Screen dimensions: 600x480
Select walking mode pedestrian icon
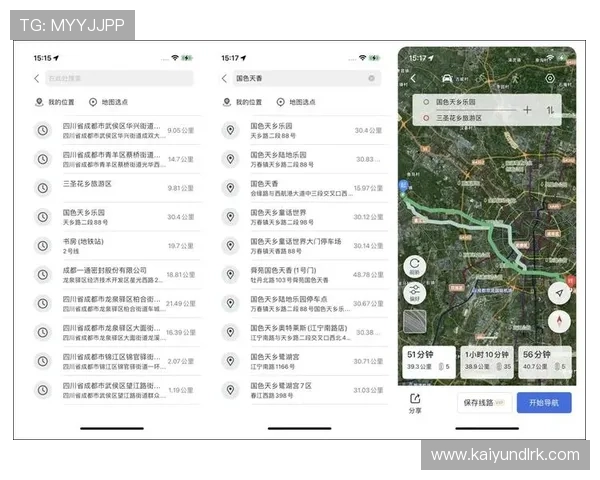515,79
